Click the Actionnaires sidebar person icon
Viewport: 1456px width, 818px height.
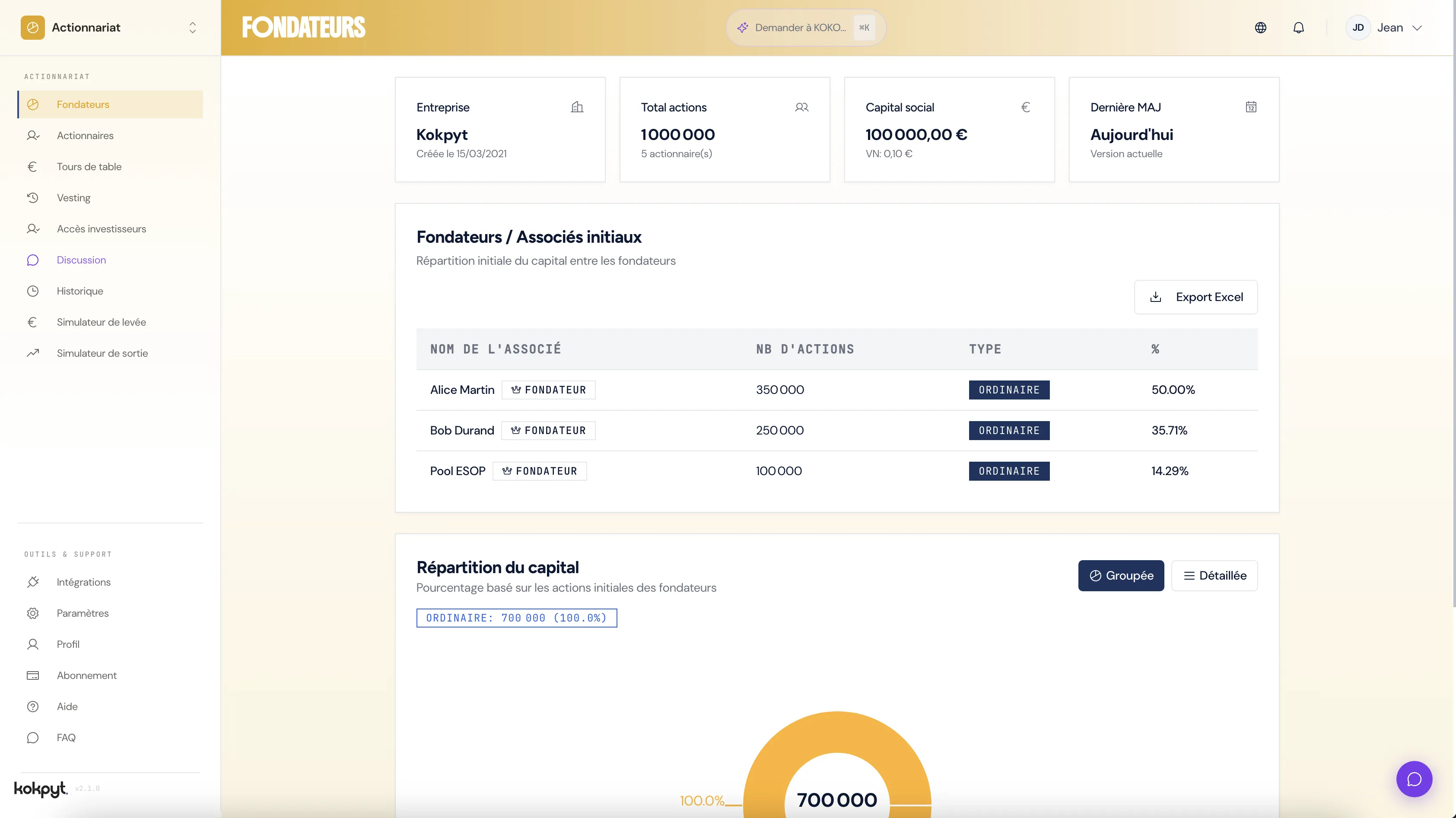coord(33,136)
